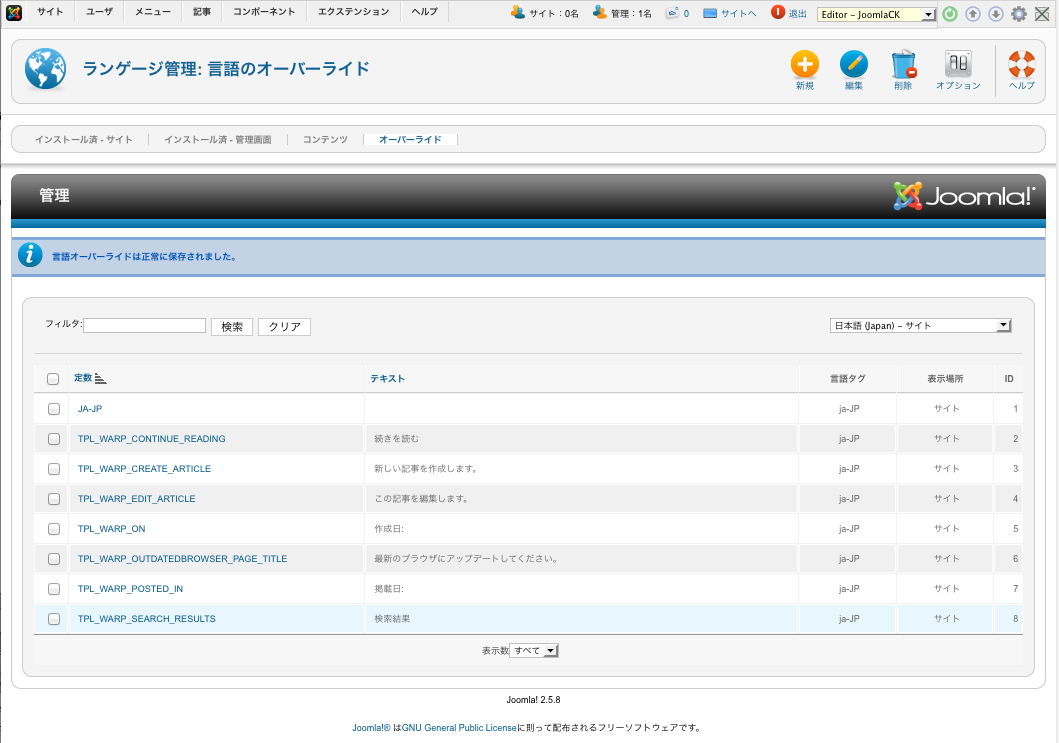The image size is (1059, 743).
Task: Click the 編集 (Edit) pencil icon
Action: click(x=853, y=66)
